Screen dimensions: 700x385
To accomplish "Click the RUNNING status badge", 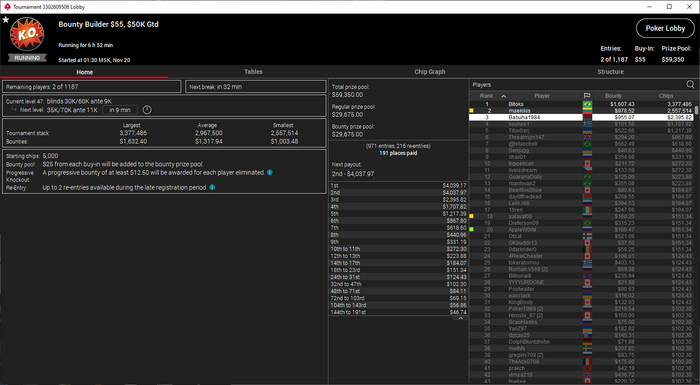I will (x=27, y=58).
